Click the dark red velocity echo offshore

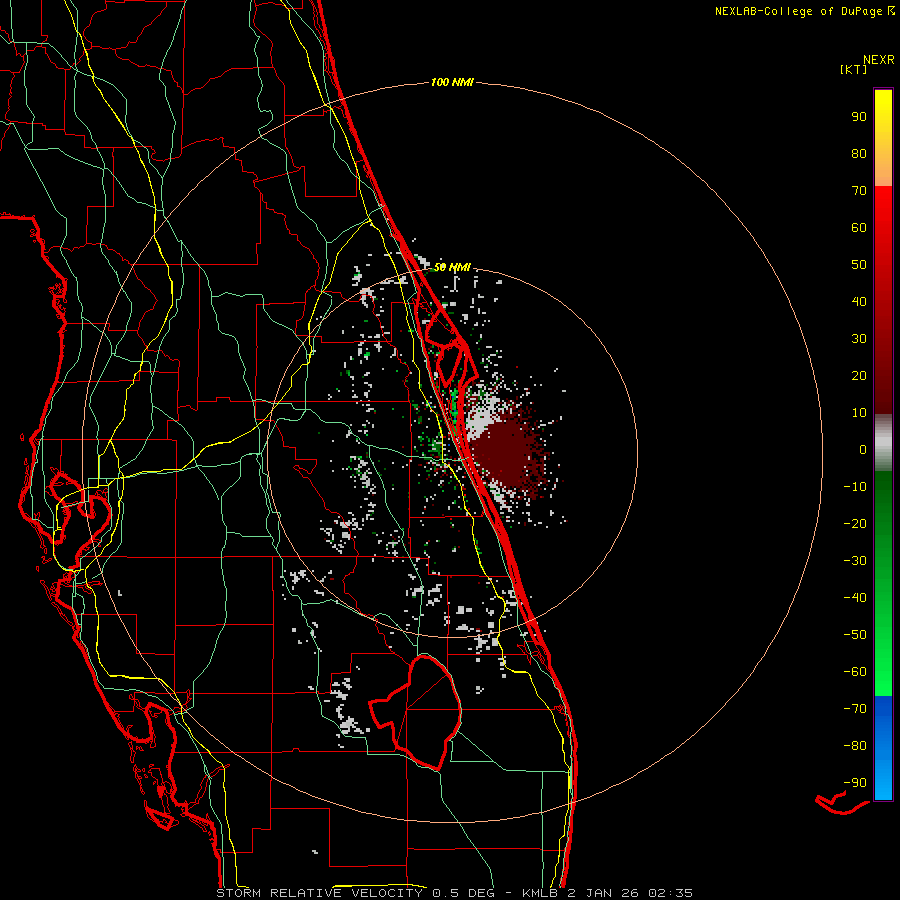pos(508,453)
